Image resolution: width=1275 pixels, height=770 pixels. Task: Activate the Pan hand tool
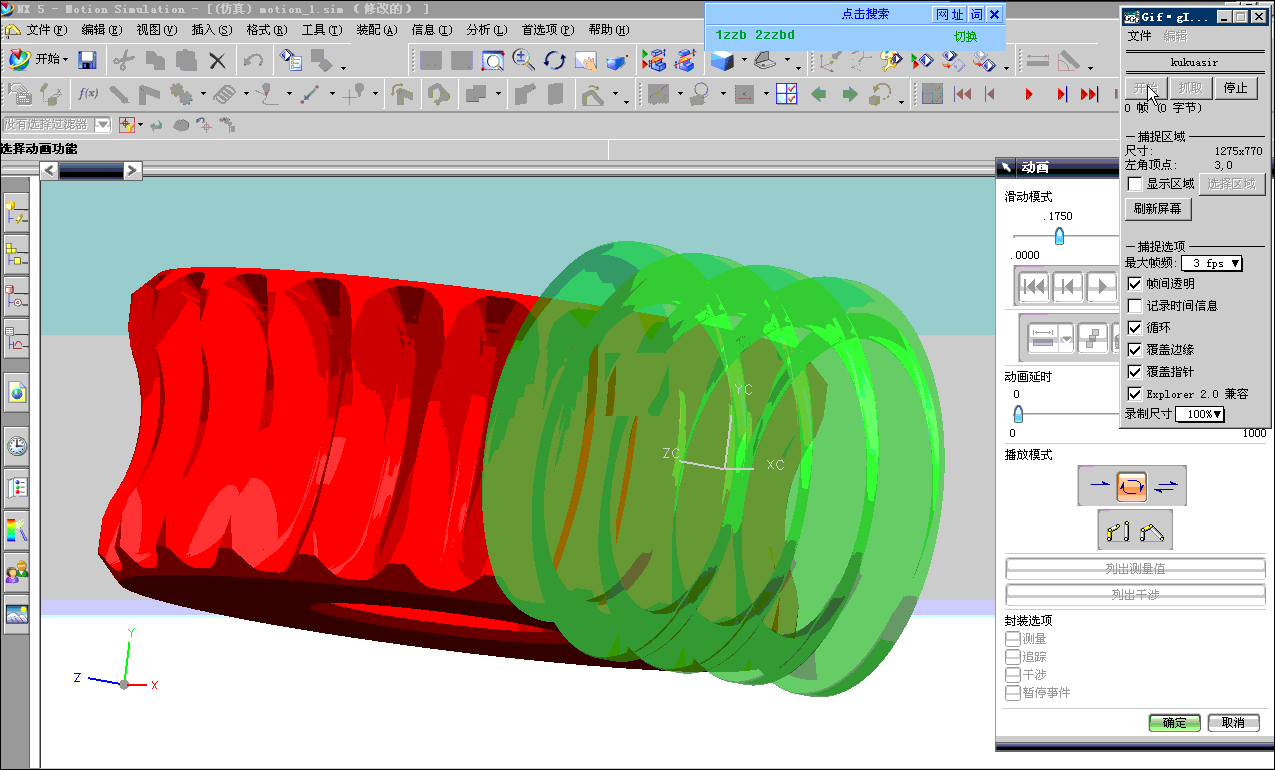[x=585, y=60]
